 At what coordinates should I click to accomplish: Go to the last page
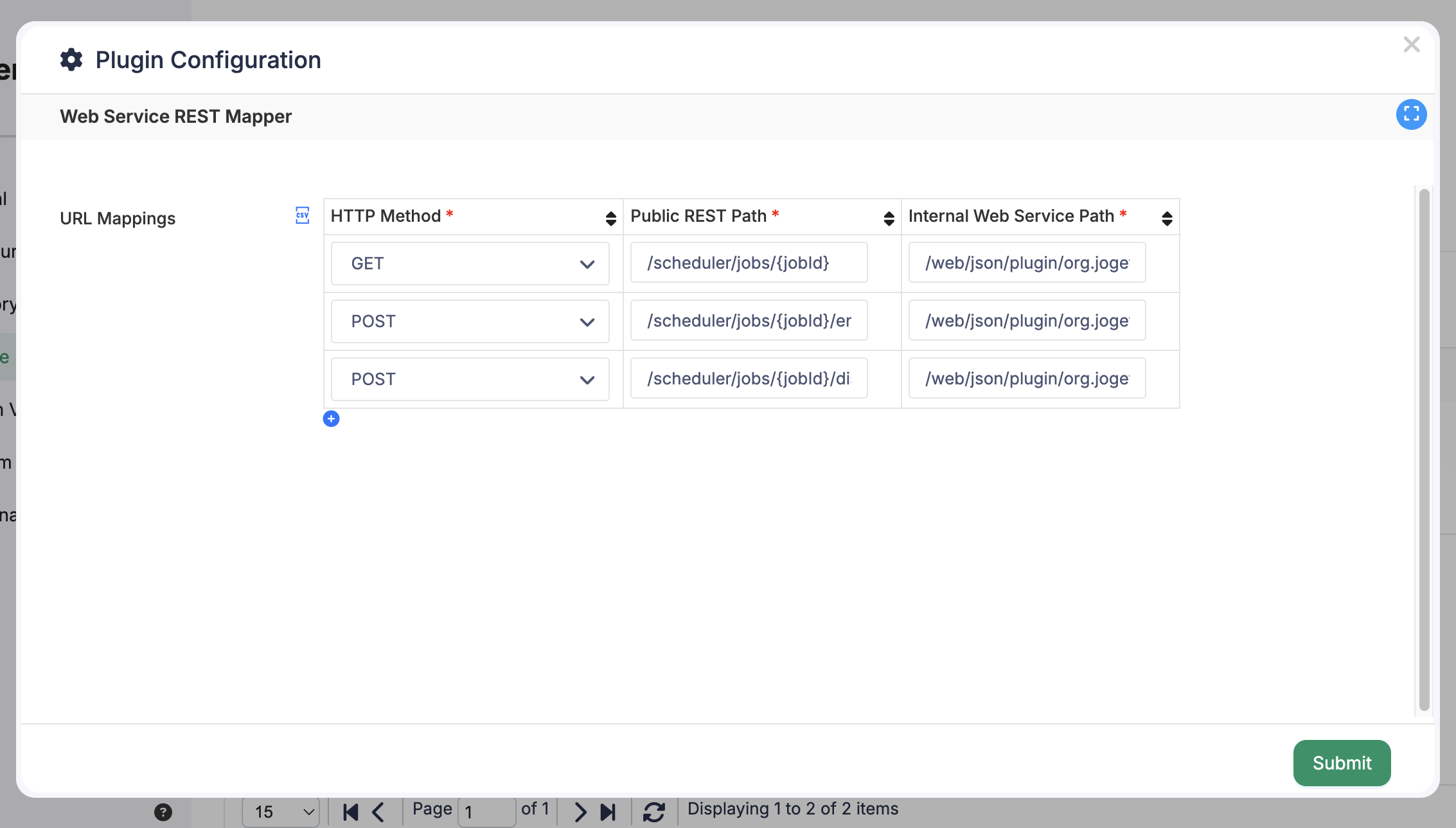(x=608, y=812)
